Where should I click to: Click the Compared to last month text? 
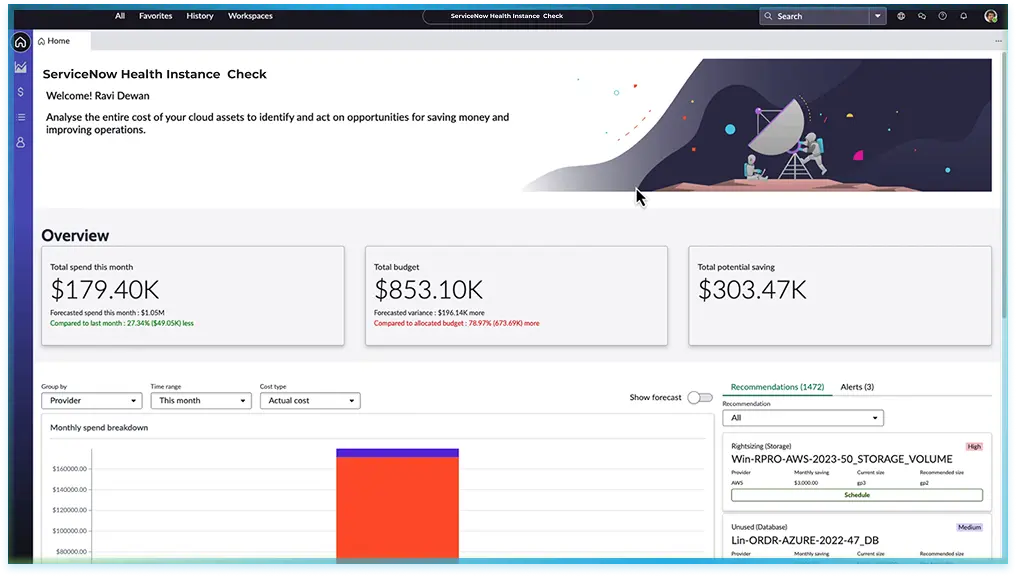pos(122,323)
